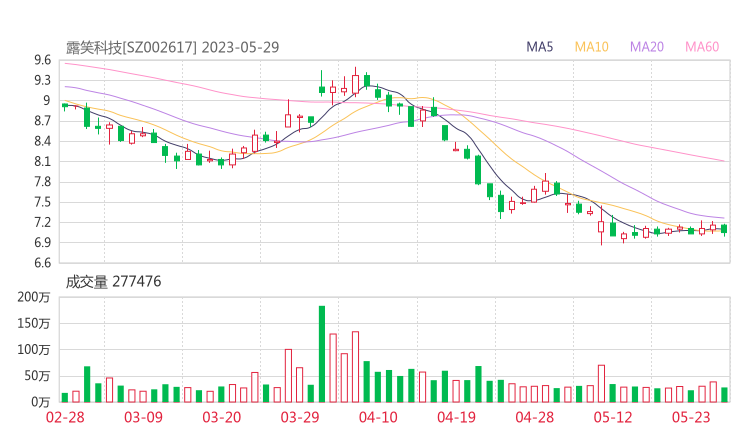Screen dimensions: 740x440
Task: Click the 7.2 price axis label
Action: click(42, 222)
